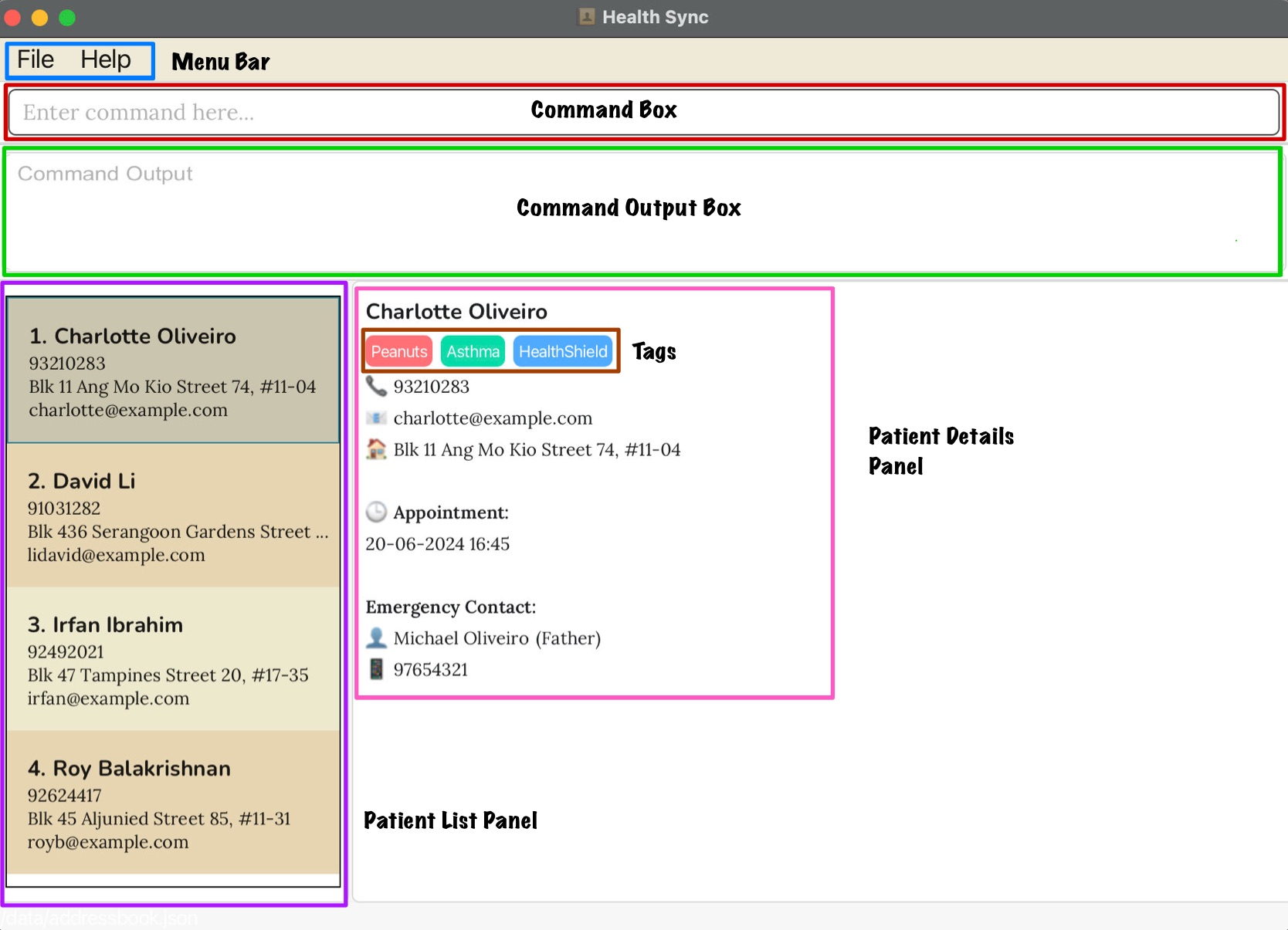Click the red Peanuts tag
This screenshot has height=930, width=1288.
tap(398, 352)
